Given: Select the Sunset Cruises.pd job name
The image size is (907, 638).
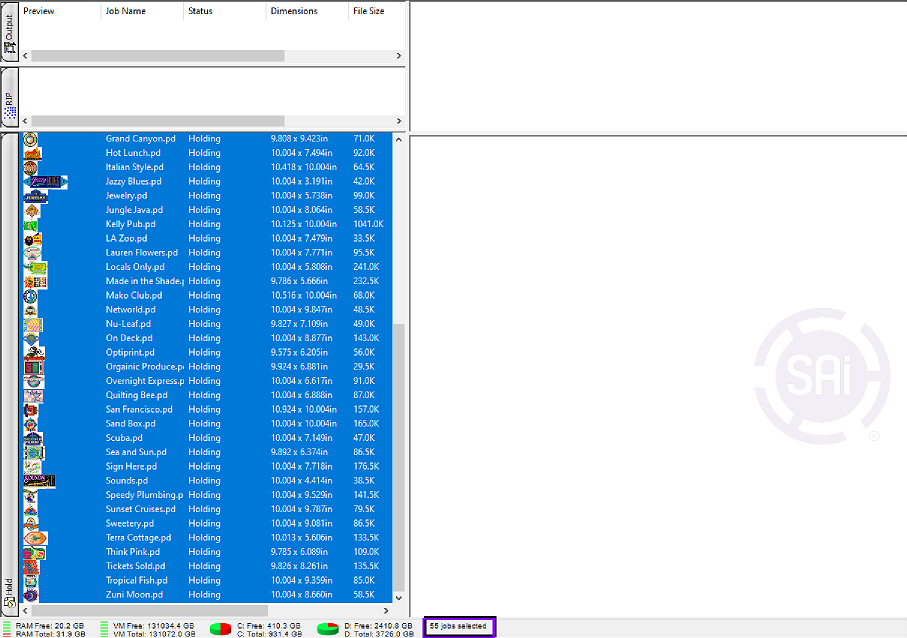Looking at the screenshot, I should coord(141,509).
